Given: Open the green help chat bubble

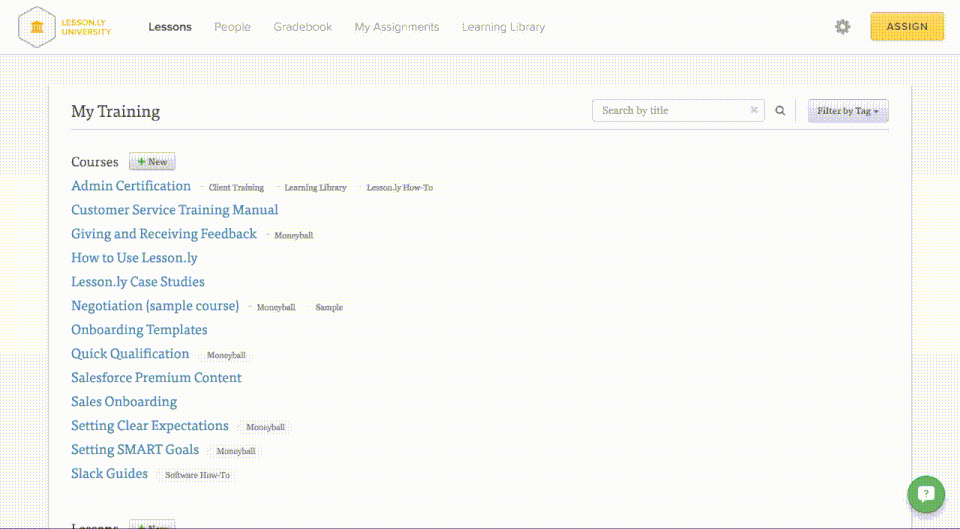Looking at the screenshot, I should [x=926, y=494].
